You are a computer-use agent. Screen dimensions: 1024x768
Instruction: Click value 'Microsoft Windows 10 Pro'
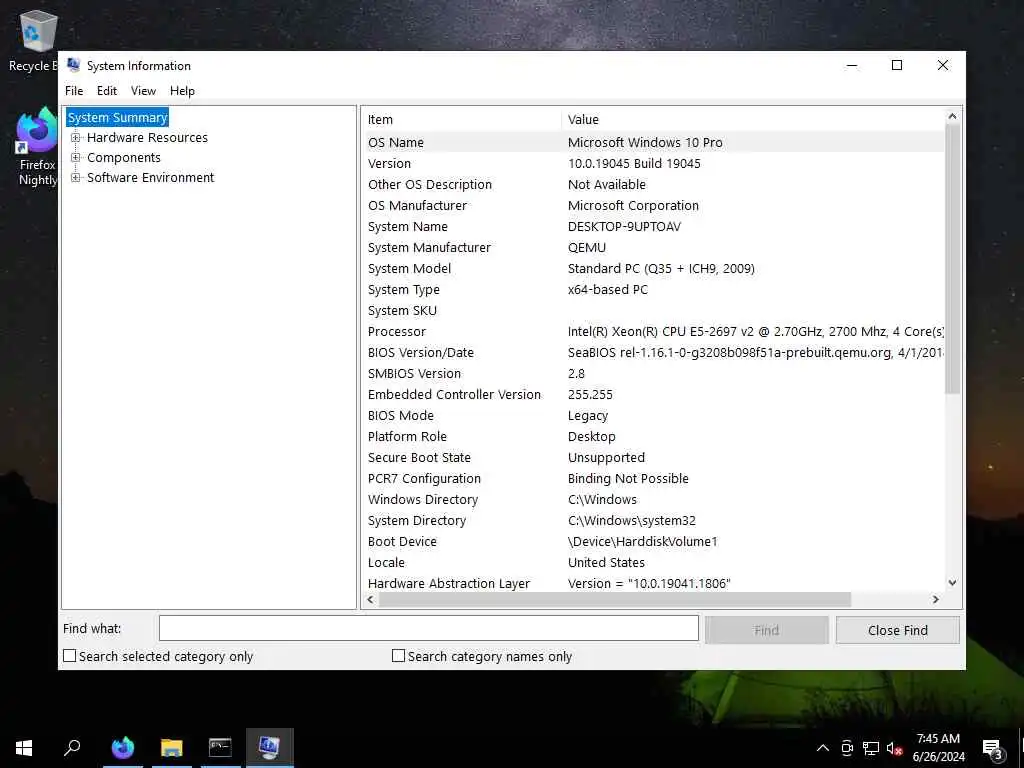645,142
